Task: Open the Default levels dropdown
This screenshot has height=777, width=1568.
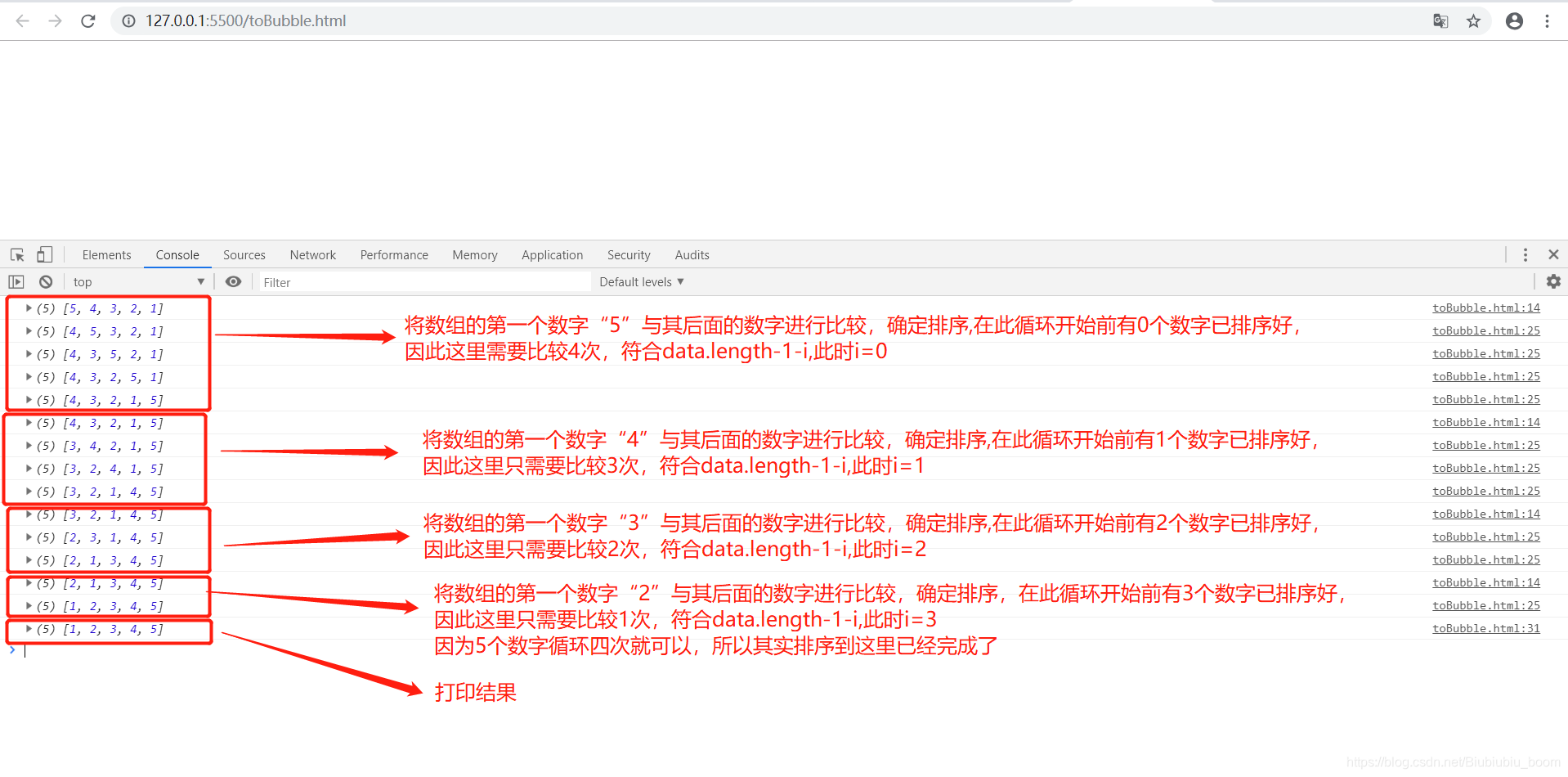Action: (x=642, y=281)
